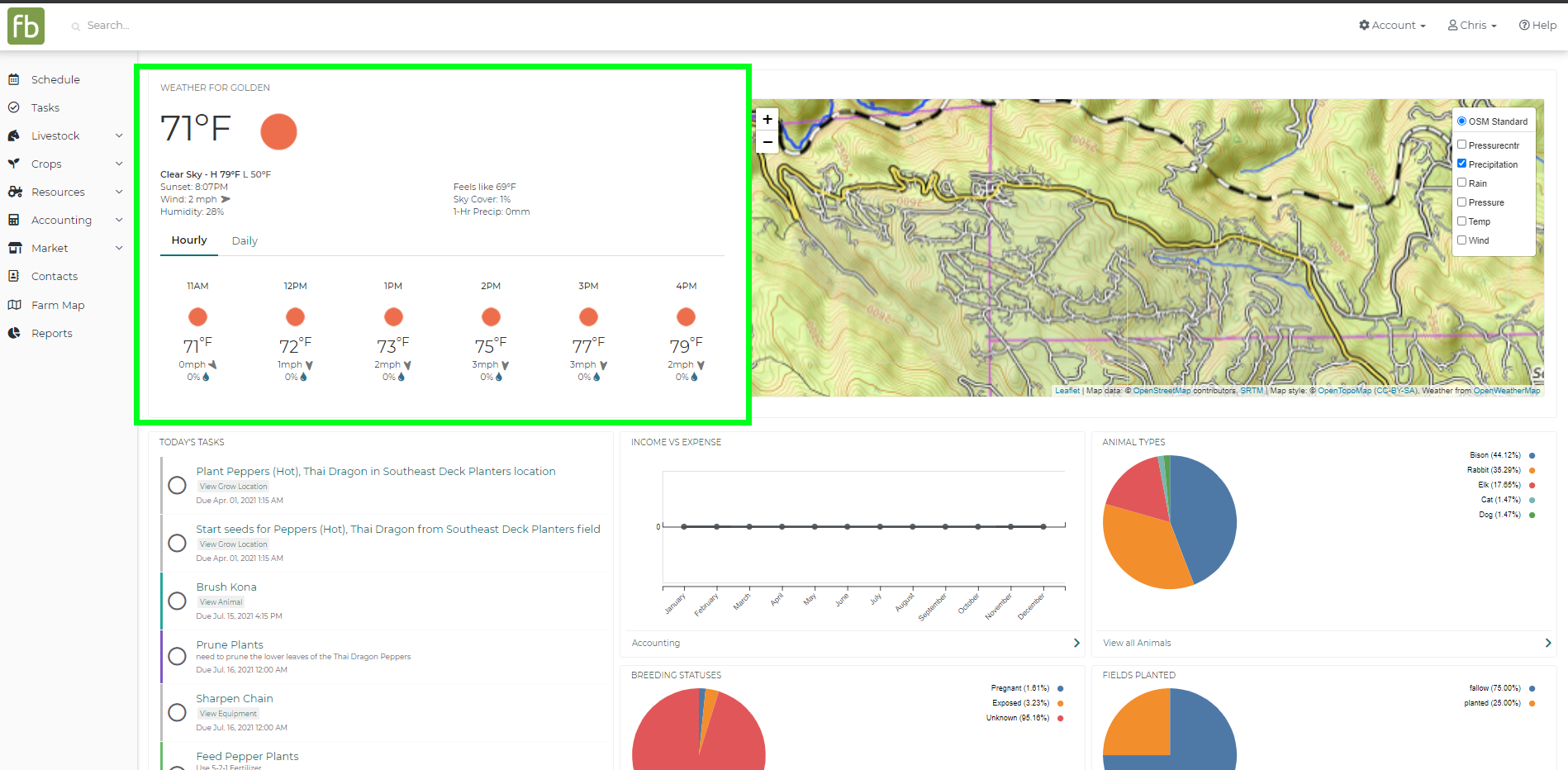Click the Livestock animal icon
Screen dimensions: 1568x770
pyautogui.click(x=14, y=135)
